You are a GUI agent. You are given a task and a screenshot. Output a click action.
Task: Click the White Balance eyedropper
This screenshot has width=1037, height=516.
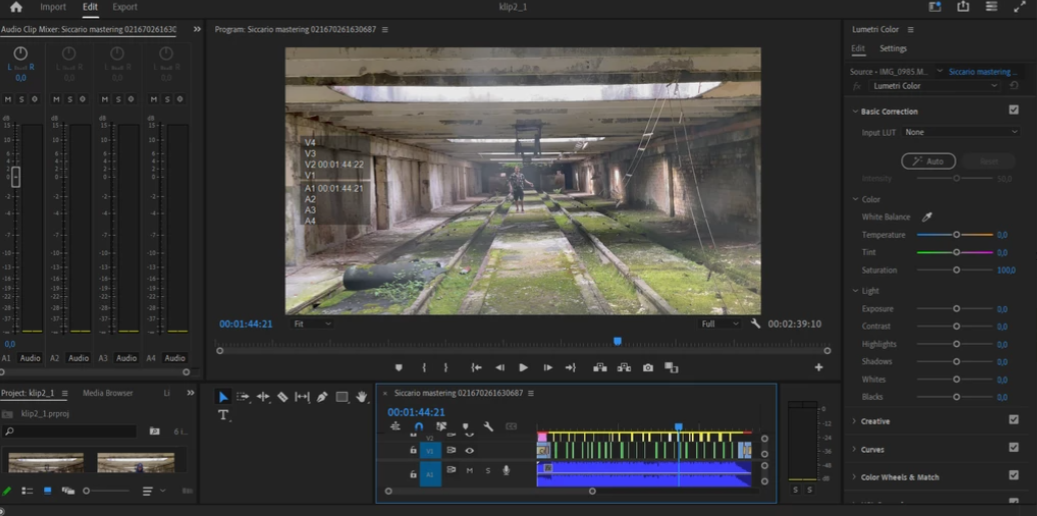coord(926,217)
